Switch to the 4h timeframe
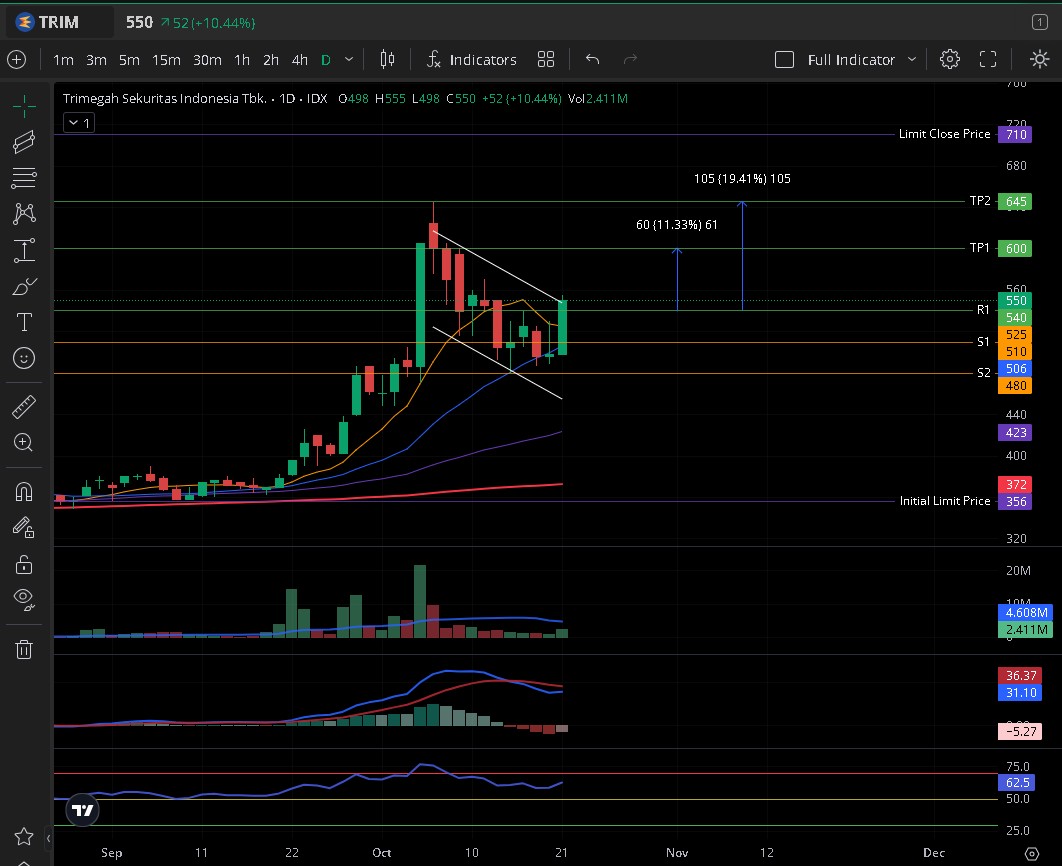This screenshot has height=866, width=1062. (x=299, y=60)
